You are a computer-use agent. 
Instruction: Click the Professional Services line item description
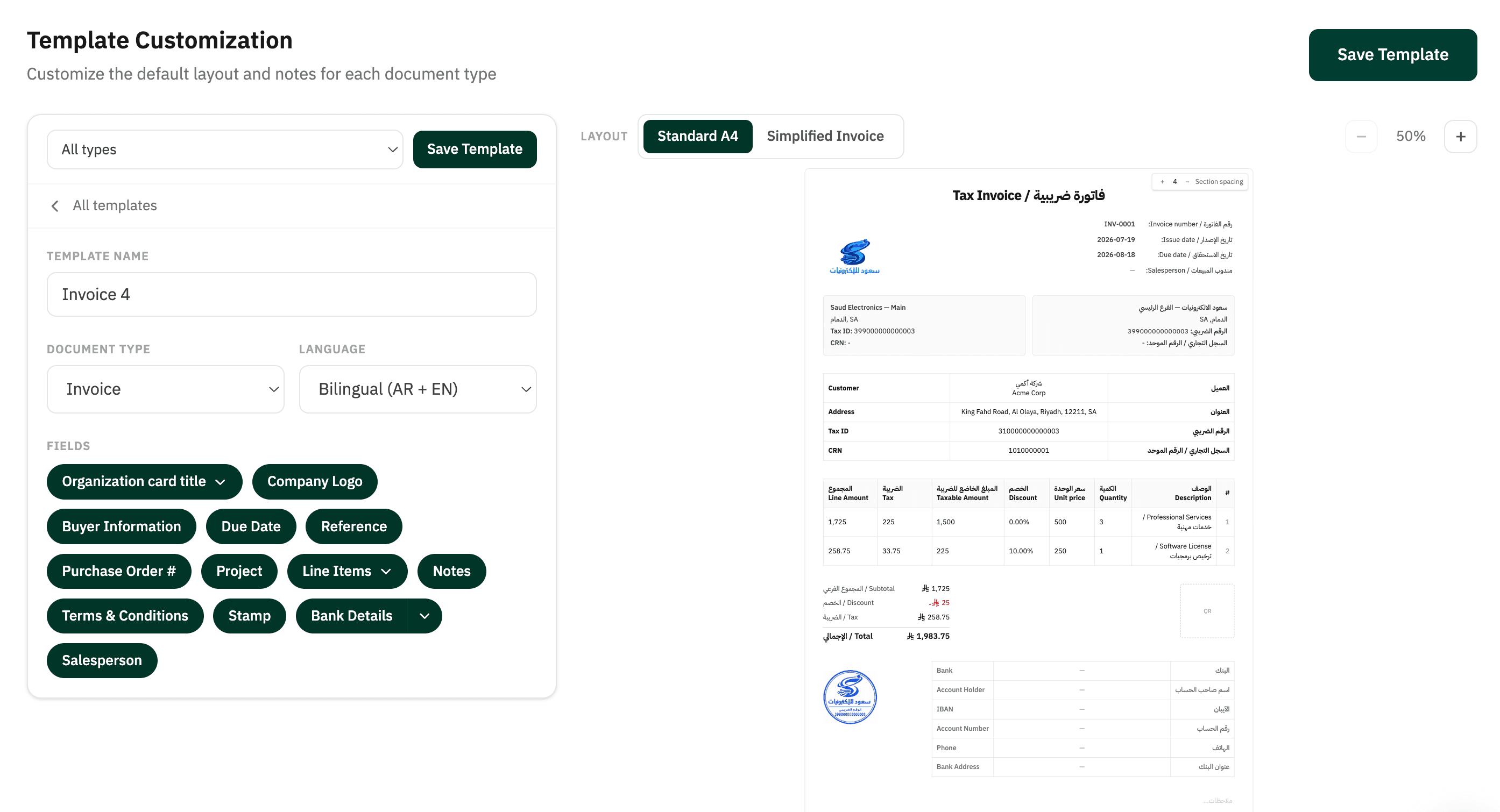(x=1177, y=522)
